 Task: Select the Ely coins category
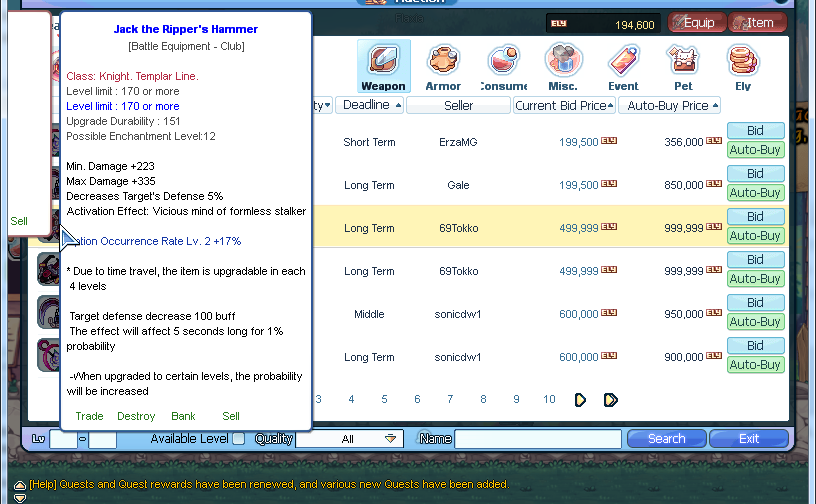tap(743, 67)
